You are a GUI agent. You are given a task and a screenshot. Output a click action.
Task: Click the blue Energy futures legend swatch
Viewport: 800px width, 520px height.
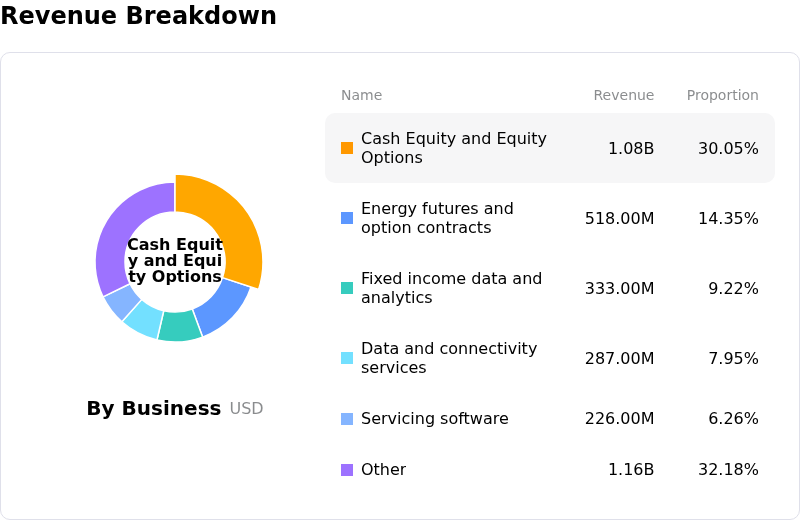[x=347, y=218]
